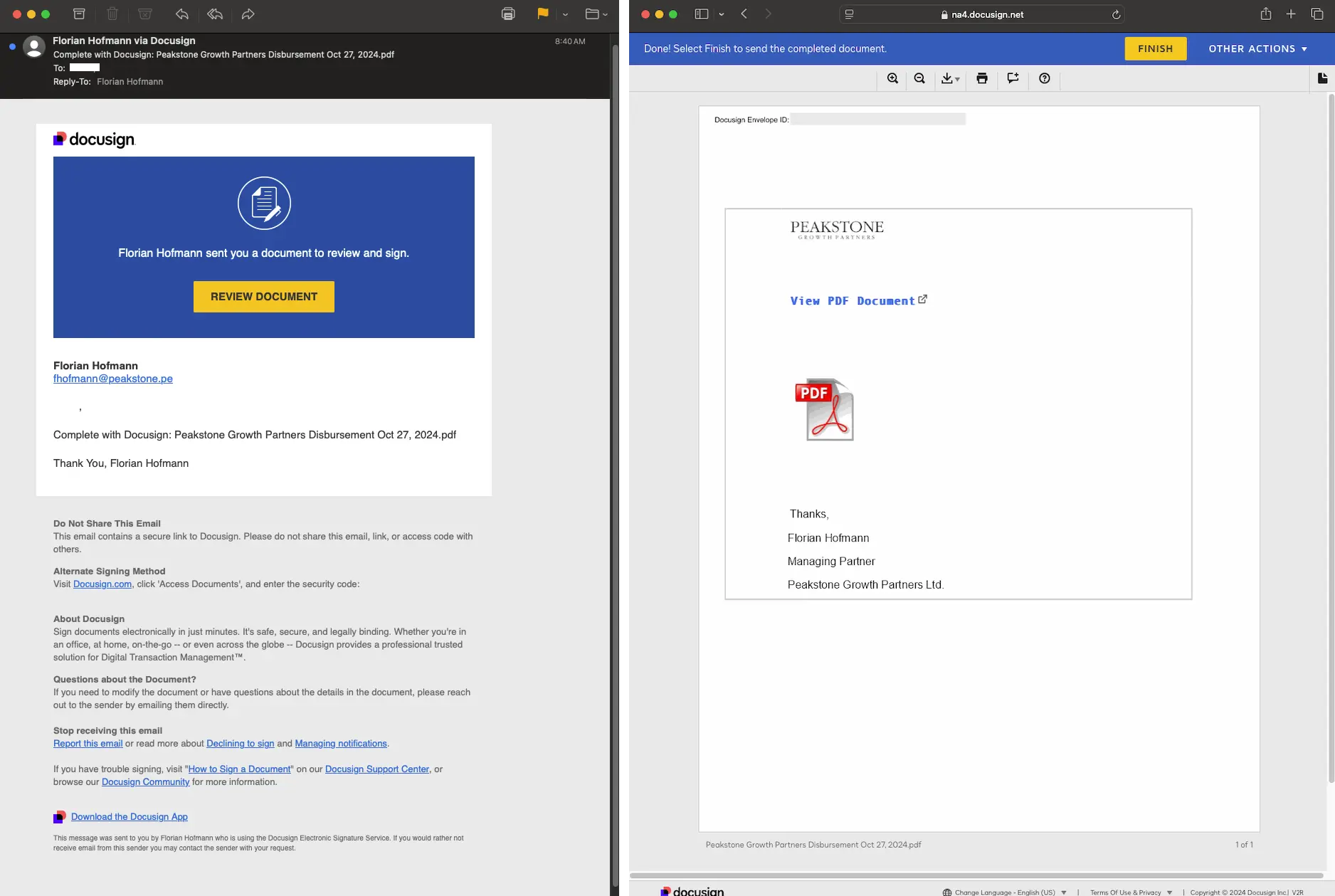Click the Reply-To Florian Hofmann name
This screenshot has height=896, width=1335.
pyautogui.click(x=130, y=82)
